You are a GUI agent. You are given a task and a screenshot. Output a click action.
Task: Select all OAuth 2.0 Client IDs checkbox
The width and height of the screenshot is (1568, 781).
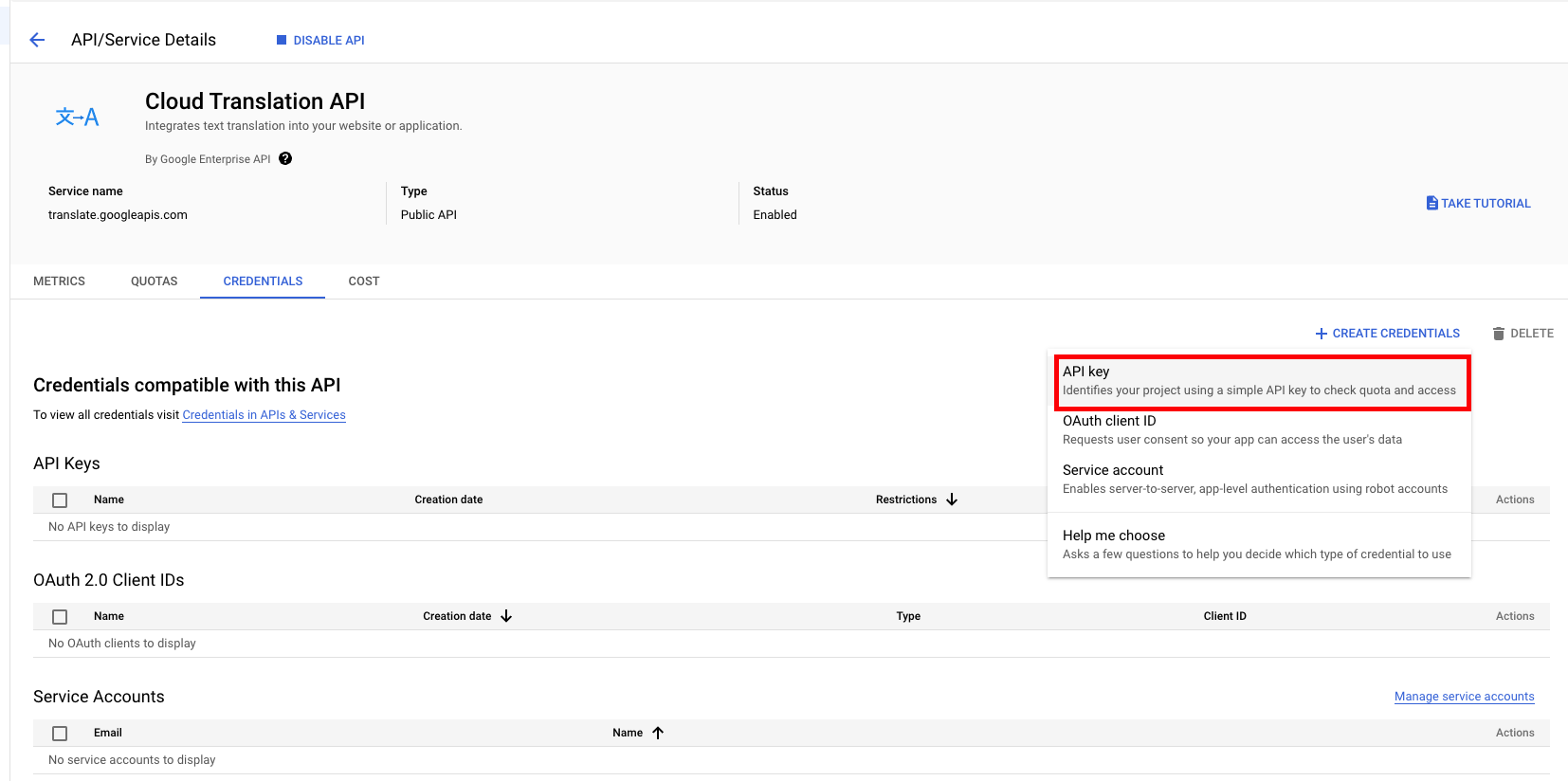pyautogui.click(x=60, y=617)
